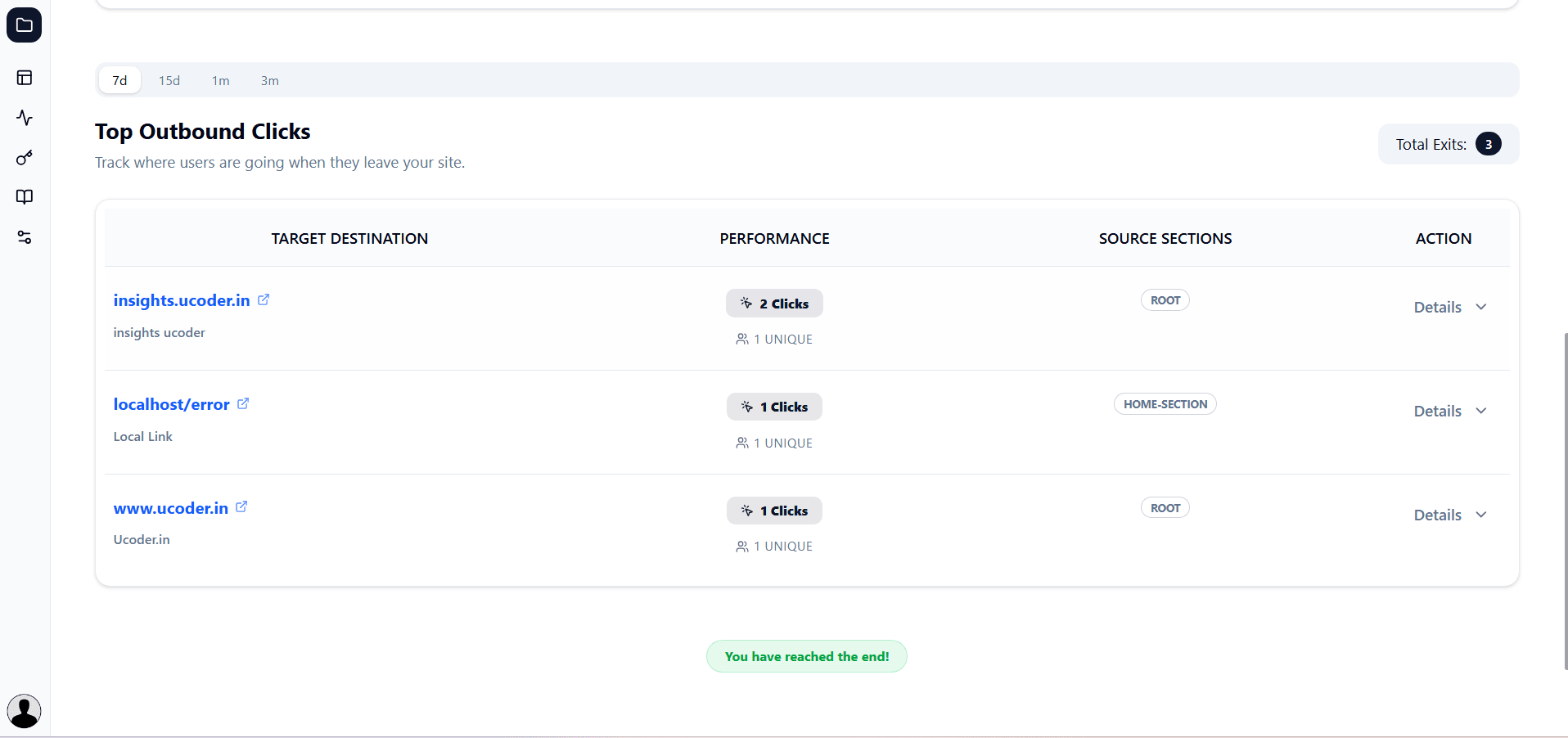1568x738 pixels.
Task: Click the 'insights ucoder' description text
Action: [159, 333]
